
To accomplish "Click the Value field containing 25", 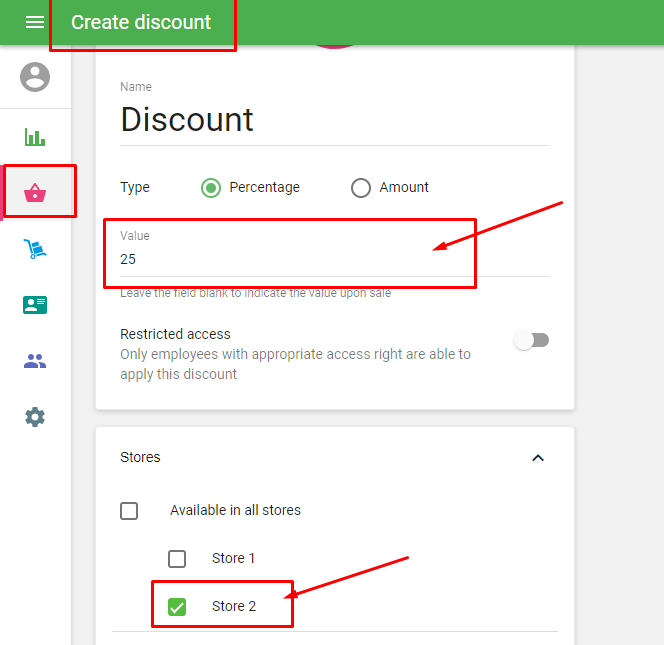I will tap(290, 259).
